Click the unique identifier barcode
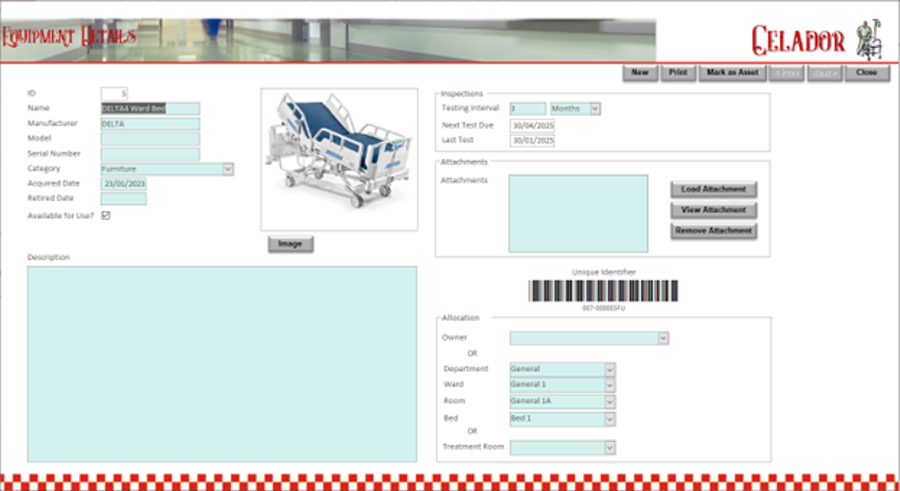The width and height of the screenshot is (900, 491). [603, 291]
